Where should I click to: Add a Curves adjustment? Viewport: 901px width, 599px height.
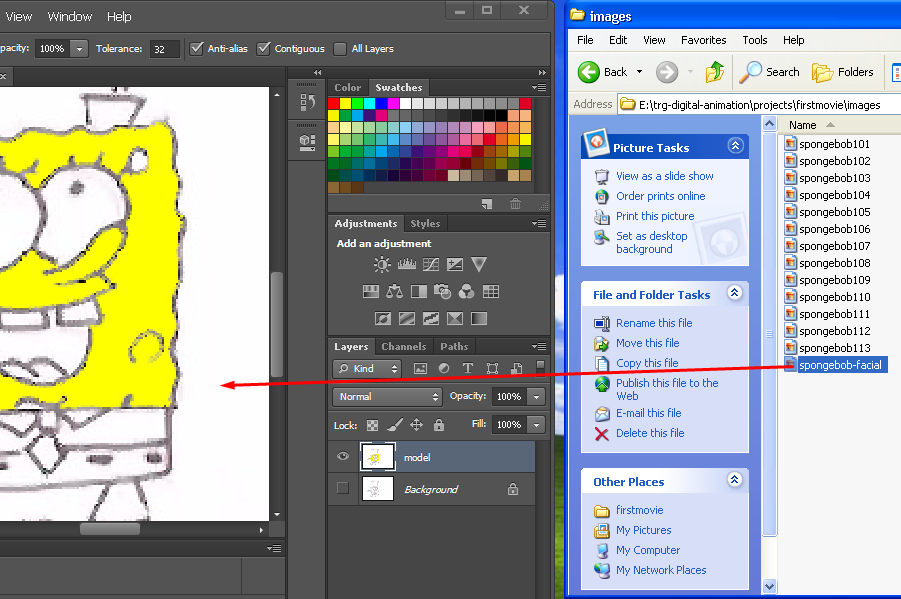pyautogui.click(x=431, y=264)
